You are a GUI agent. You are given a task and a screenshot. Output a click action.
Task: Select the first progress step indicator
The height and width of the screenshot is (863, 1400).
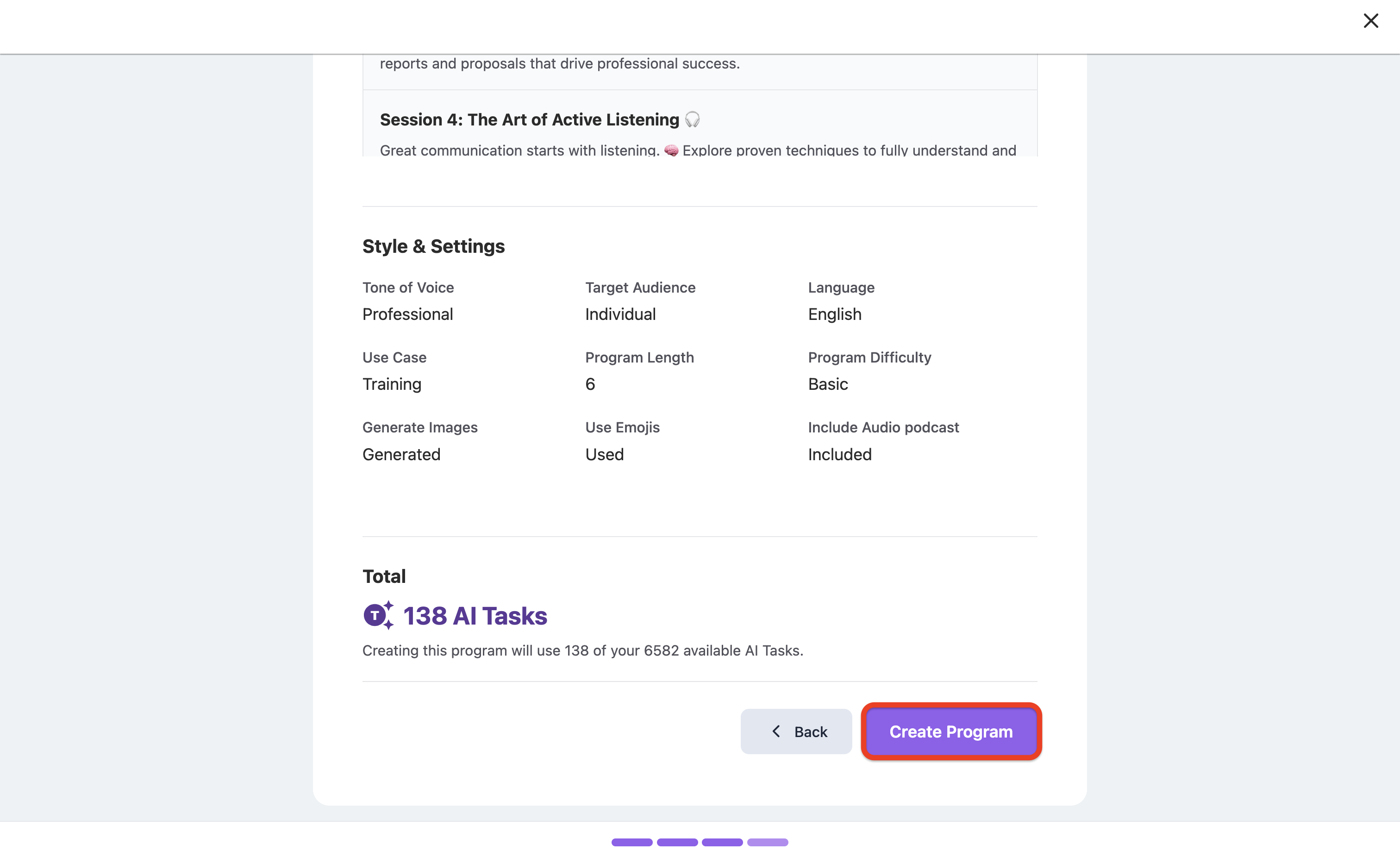click(x=632, y=842)
